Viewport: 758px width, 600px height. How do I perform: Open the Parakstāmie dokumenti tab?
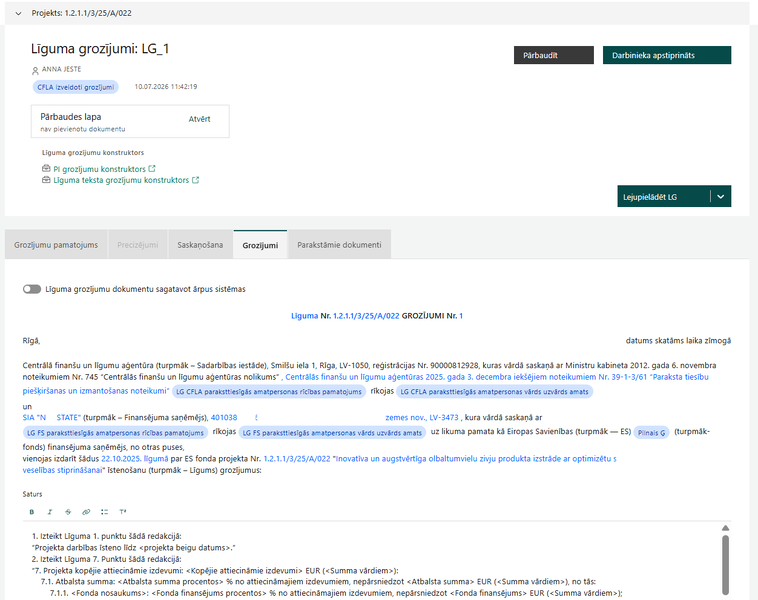[339, 245]
